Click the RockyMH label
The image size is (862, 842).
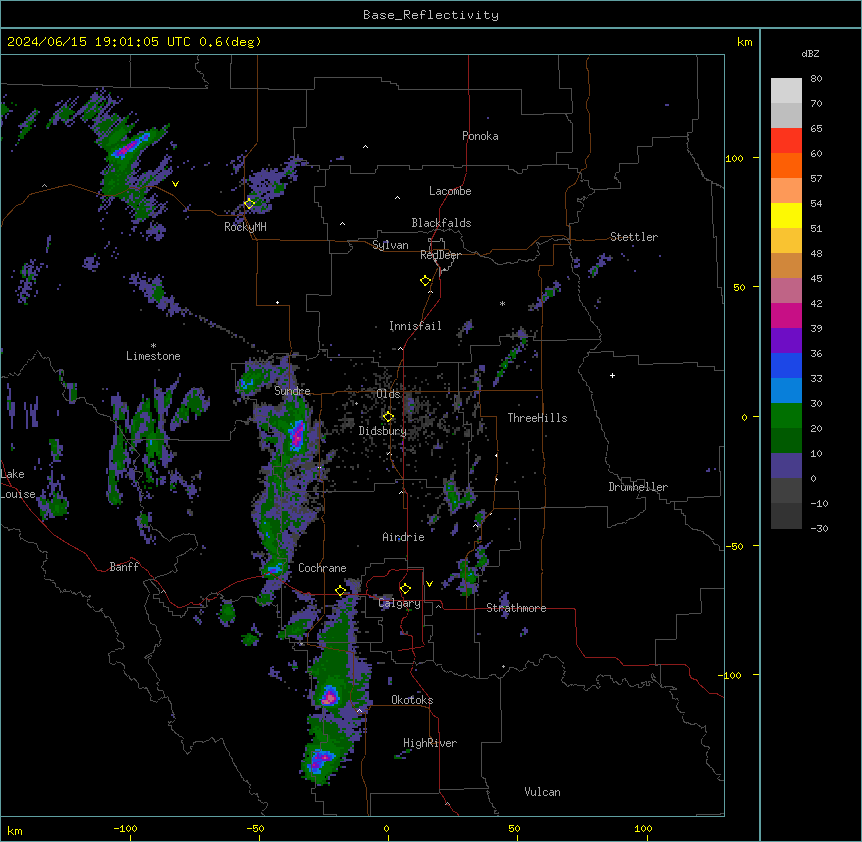coord(245,227)
